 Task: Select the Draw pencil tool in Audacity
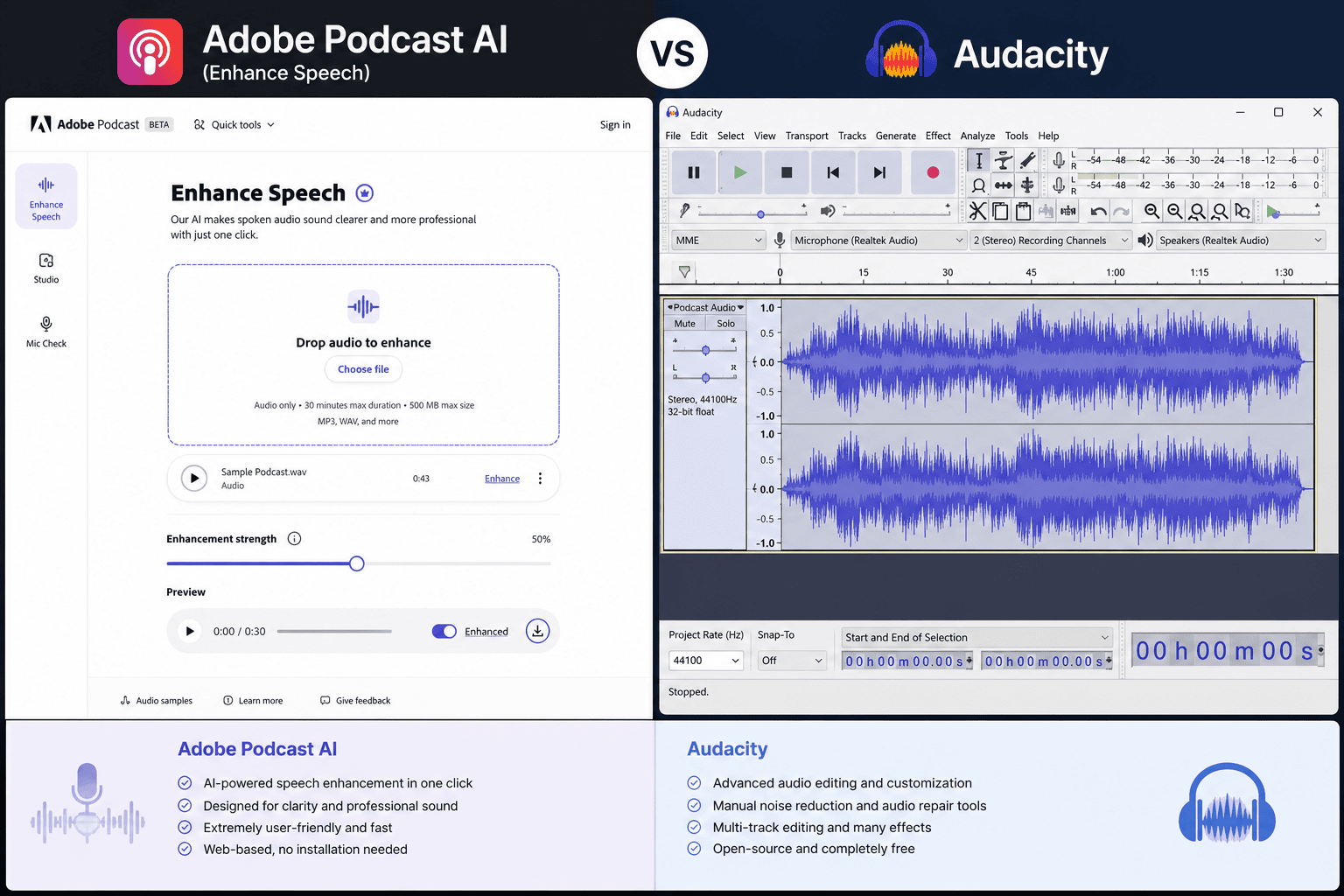point(1027,160)
